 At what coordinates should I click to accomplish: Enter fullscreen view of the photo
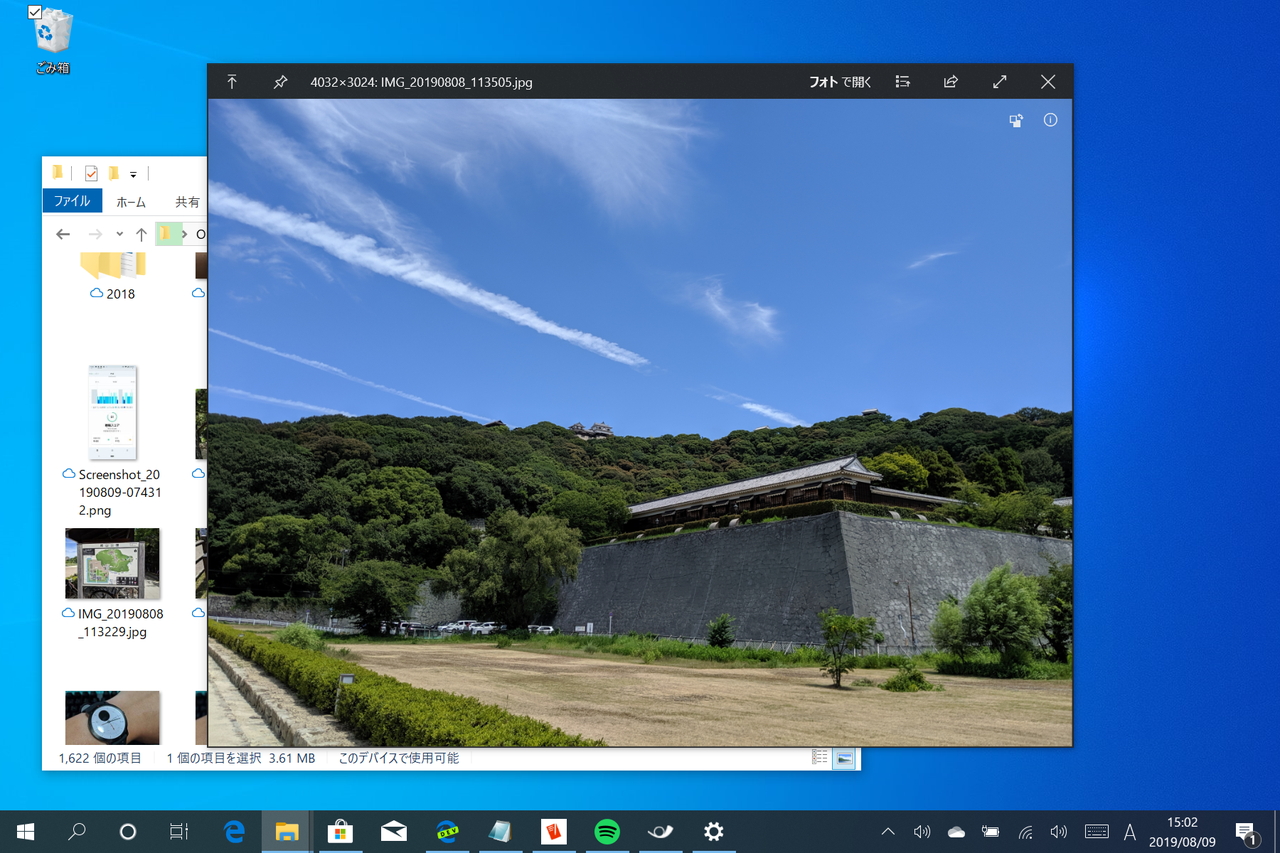pos(999,81)
